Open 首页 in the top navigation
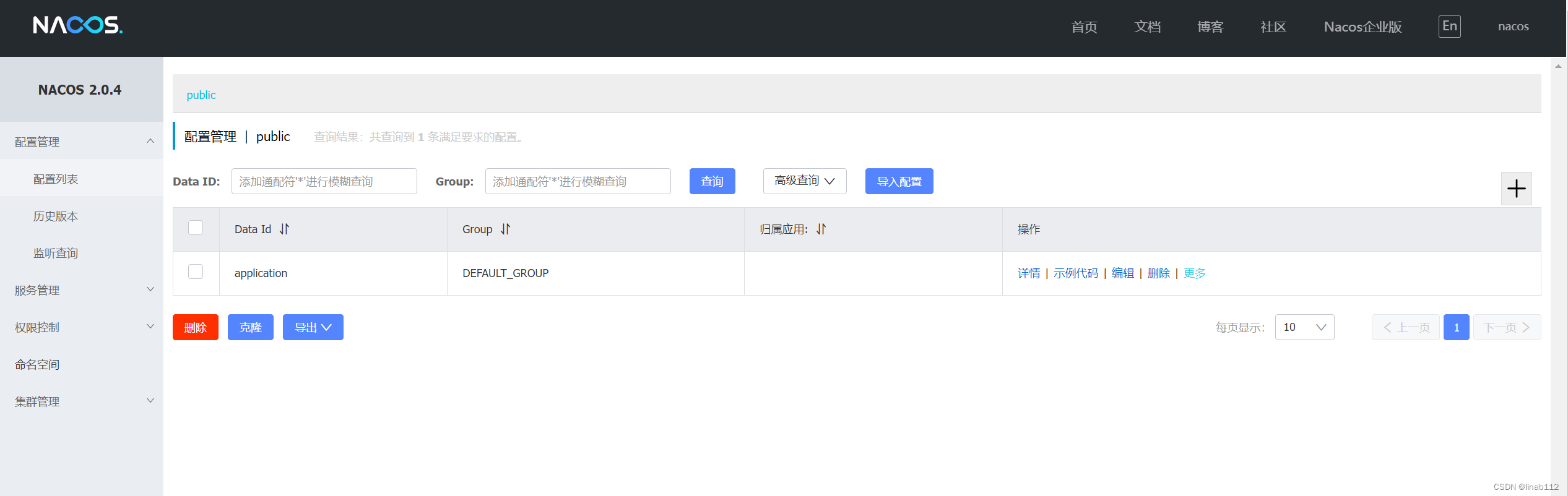1568x496 pixels. pos(1084,27)
